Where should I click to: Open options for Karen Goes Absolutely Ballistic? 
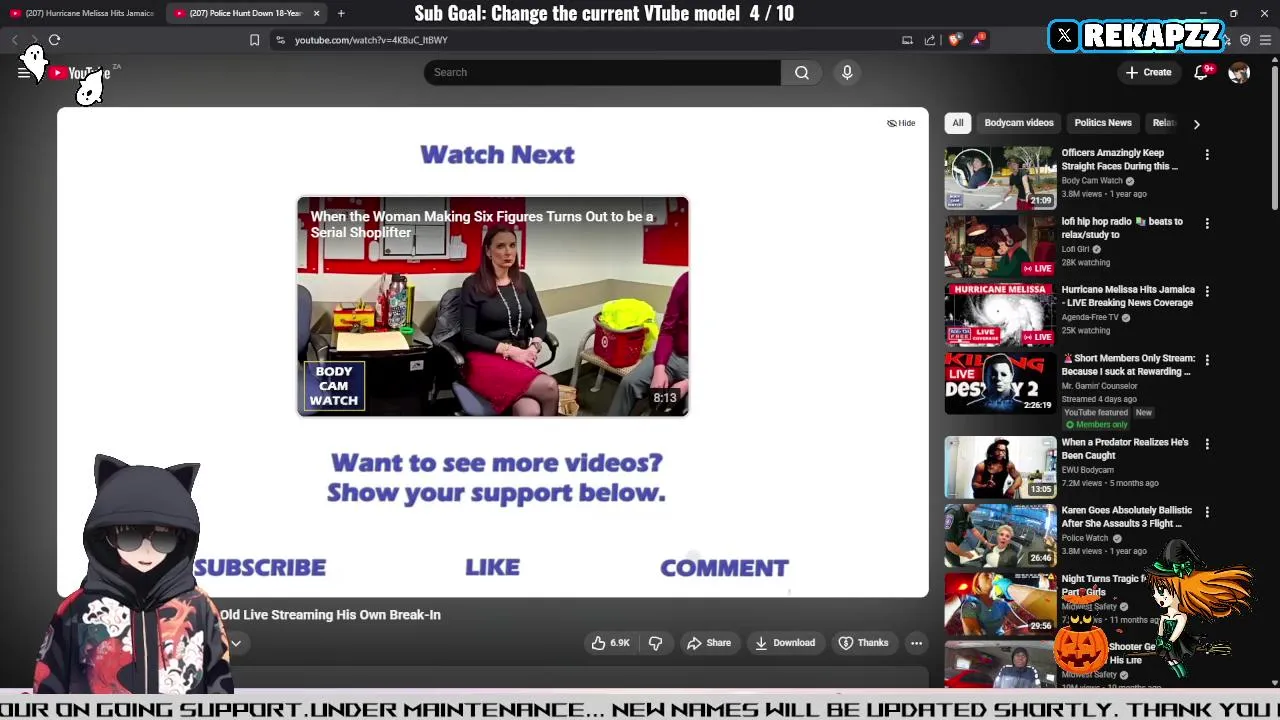[1207, 512]
